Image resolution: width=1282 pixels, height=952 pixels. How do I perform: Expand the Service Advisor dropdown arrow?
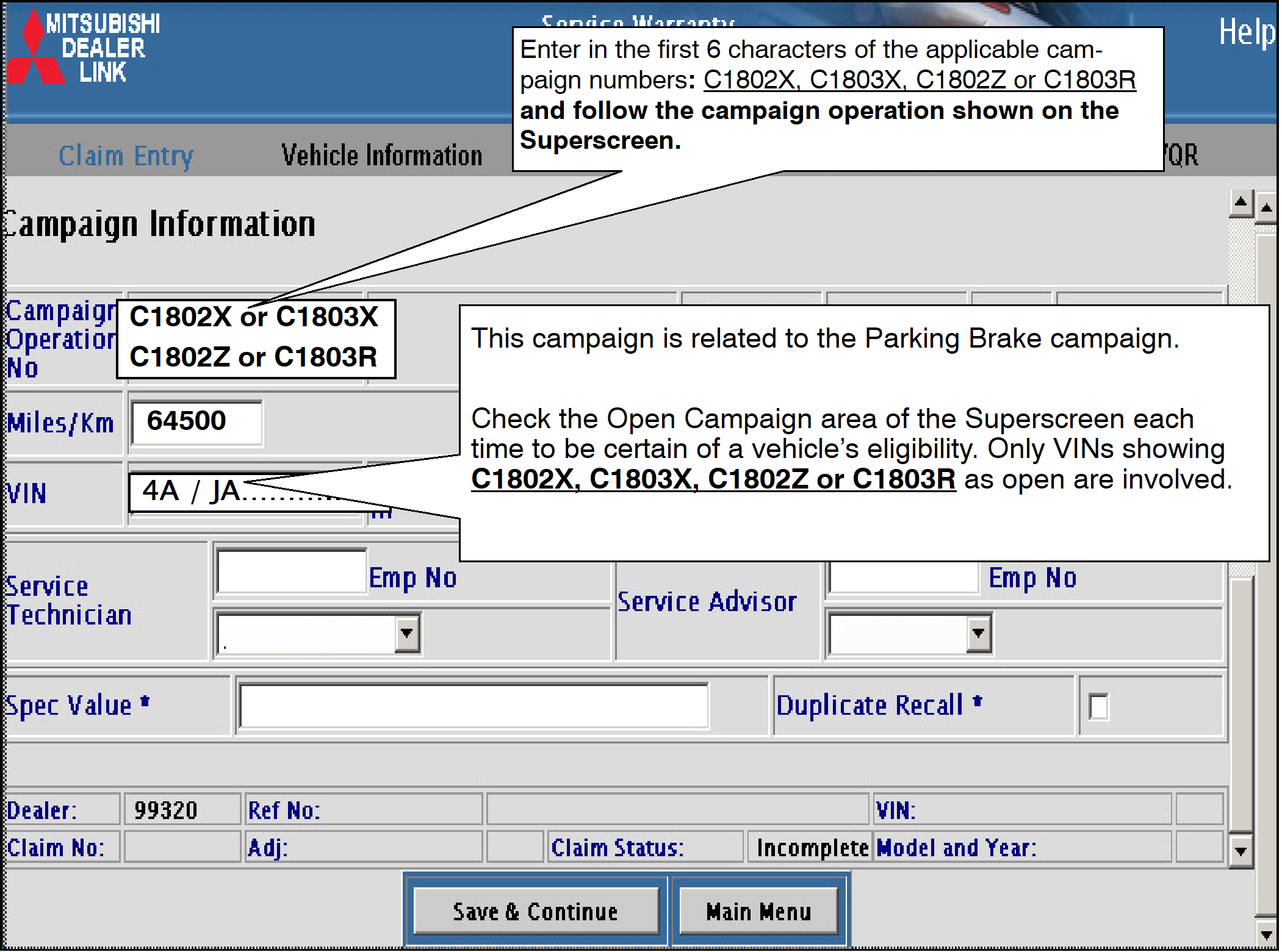978,633
